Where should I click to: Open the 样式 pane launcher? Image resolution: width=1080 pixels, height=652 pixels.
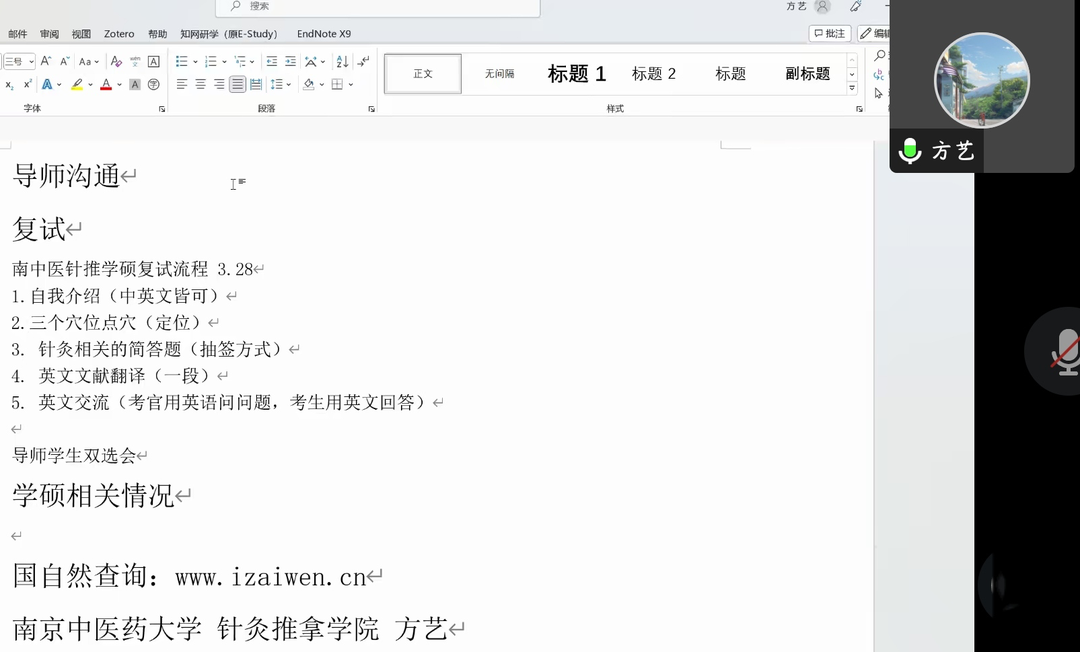859,109
